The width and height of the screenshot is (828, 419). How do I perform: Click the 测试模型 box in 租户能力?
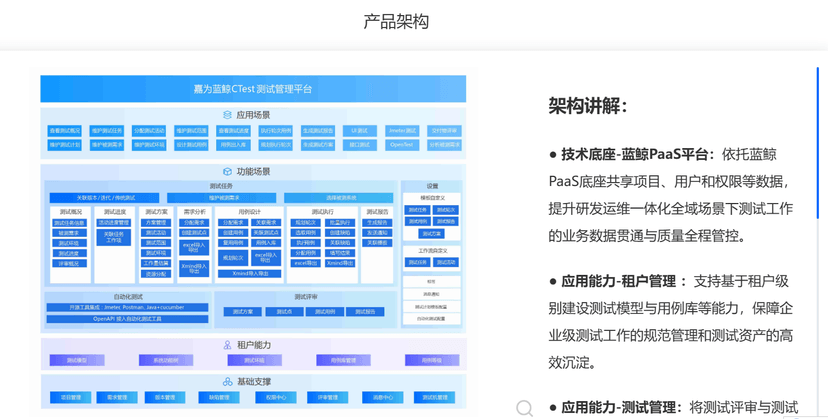point(77,360)
